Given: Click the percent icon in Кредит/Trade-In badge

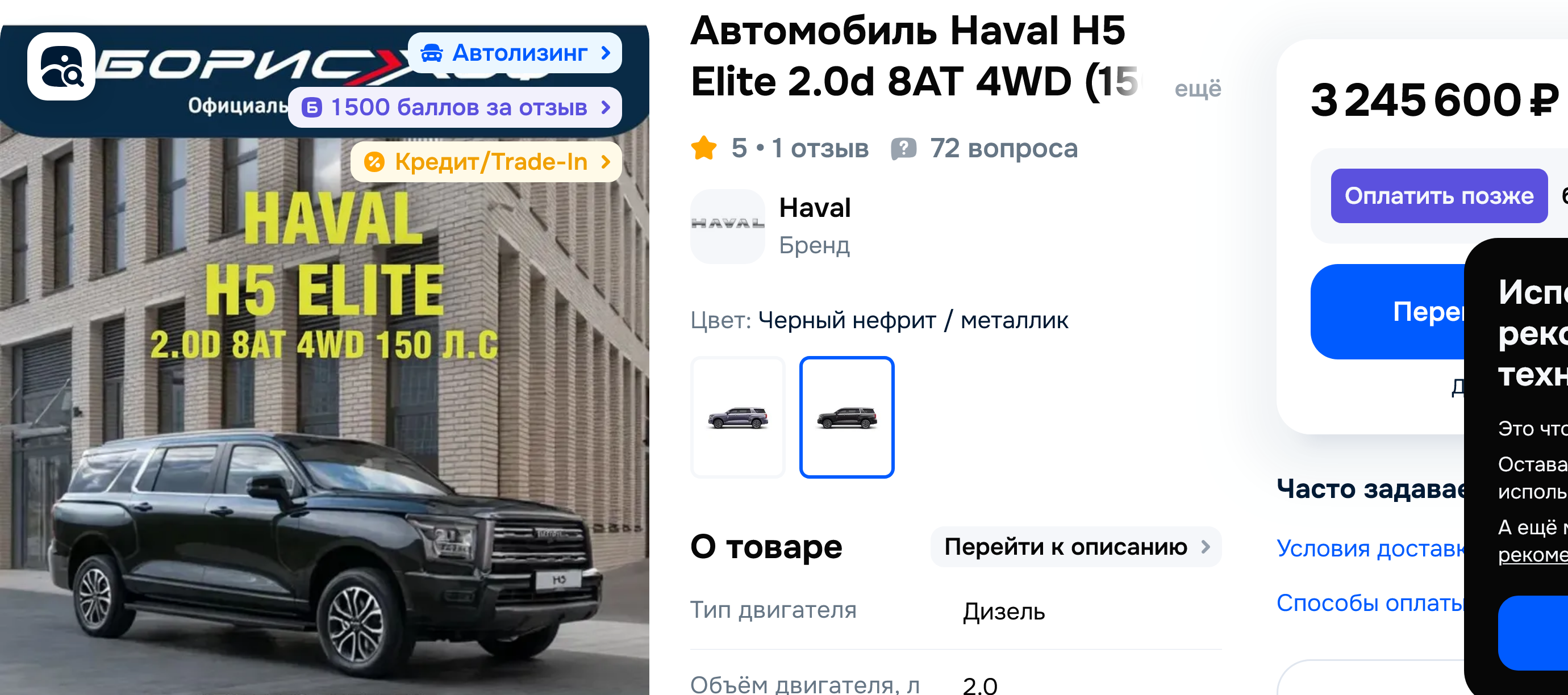Looking at the screenshot, I should point(374,162).
